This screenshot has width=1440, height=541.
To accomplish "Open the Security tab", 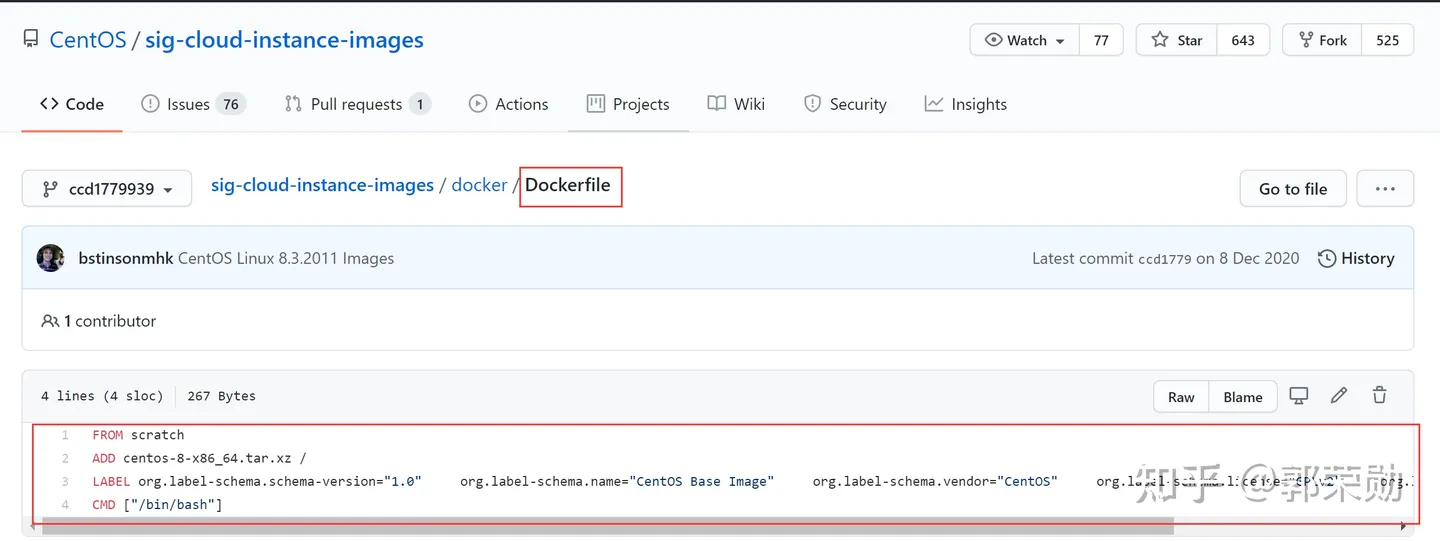I will 845,104.
